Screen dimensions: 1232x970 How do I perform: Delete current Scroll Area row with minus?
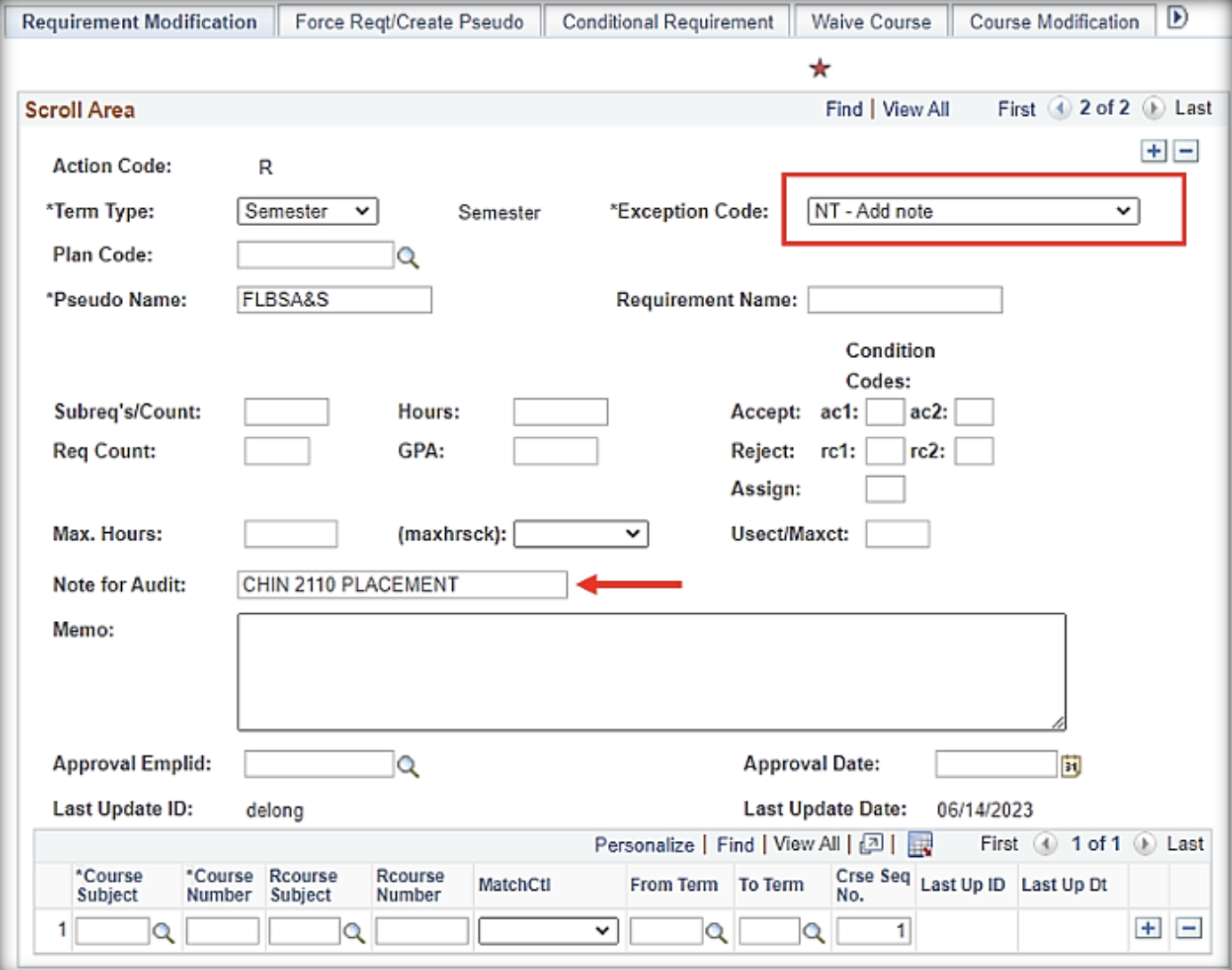pos(1186,151)
